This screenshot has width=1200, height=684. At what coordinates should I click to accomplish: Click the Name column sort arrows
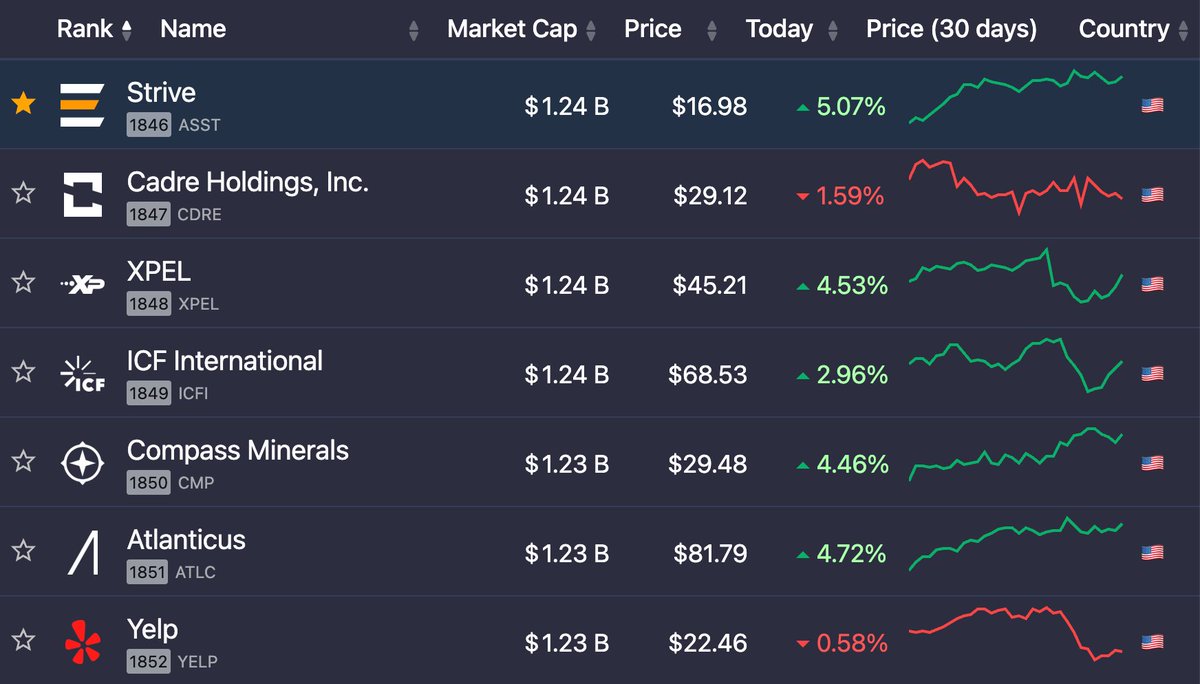click(414, 31)
